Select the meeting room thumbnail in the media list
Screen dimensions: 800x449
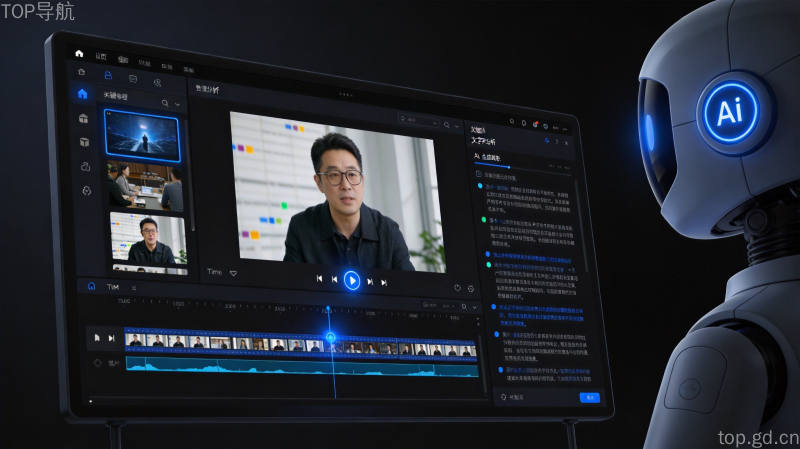point(145,186)
